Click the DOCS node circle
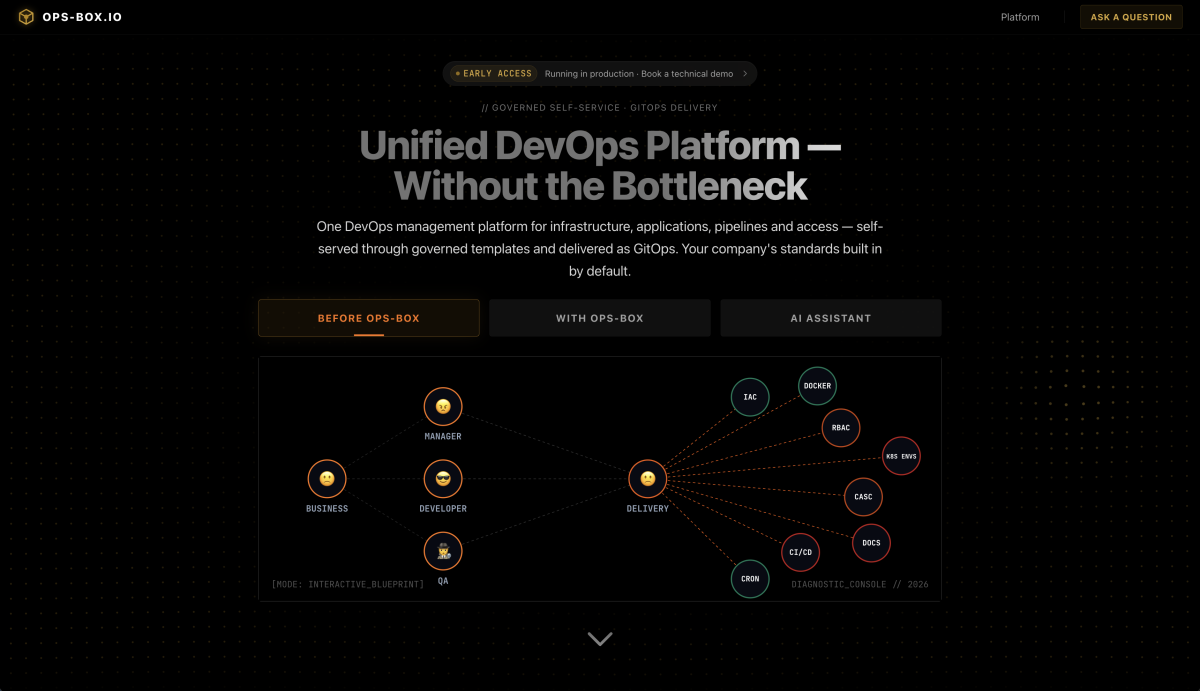1200x691 pixels. (x=871, y=543)
